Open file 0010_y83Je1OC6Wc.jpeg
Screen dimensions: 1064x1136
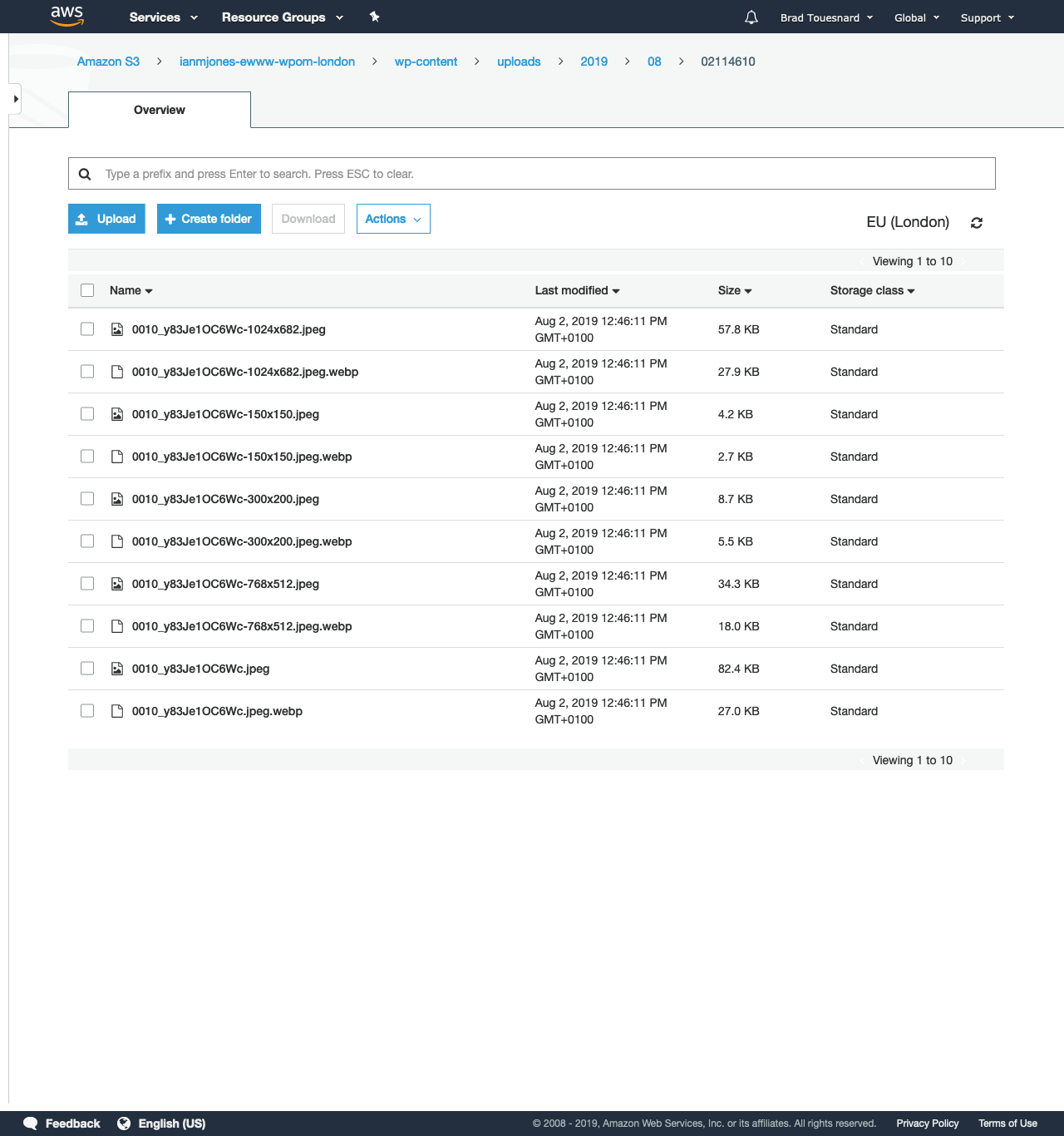[200, 669]
